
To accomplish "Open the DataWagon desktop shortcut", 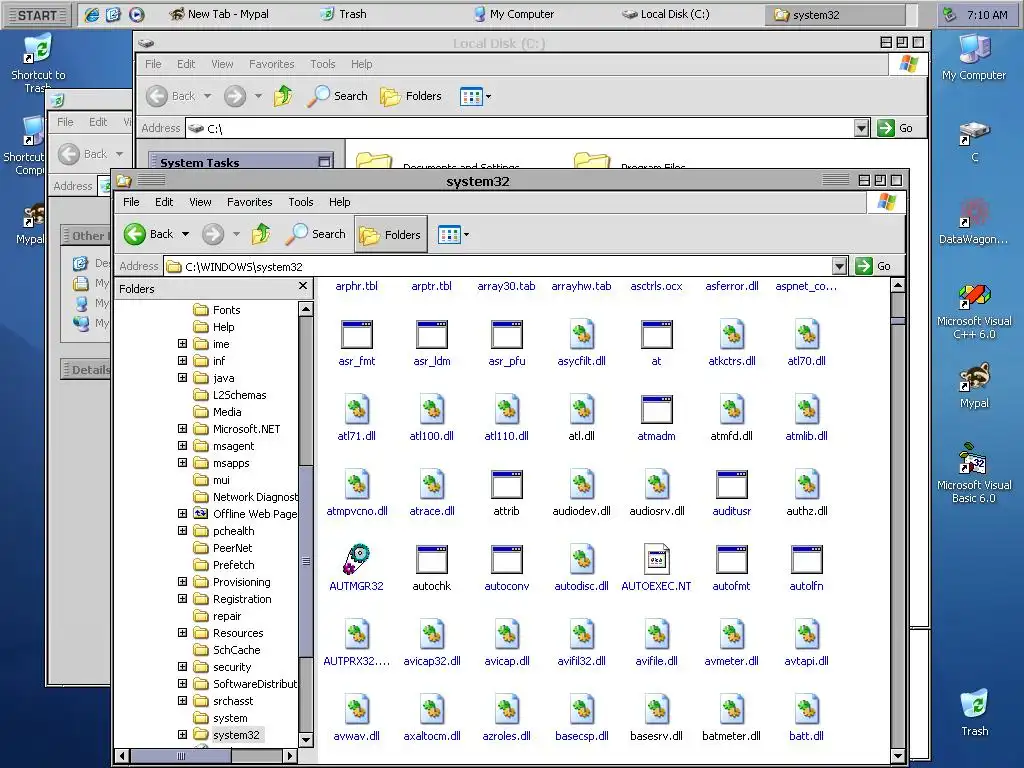I will click(x=974, y=222).
